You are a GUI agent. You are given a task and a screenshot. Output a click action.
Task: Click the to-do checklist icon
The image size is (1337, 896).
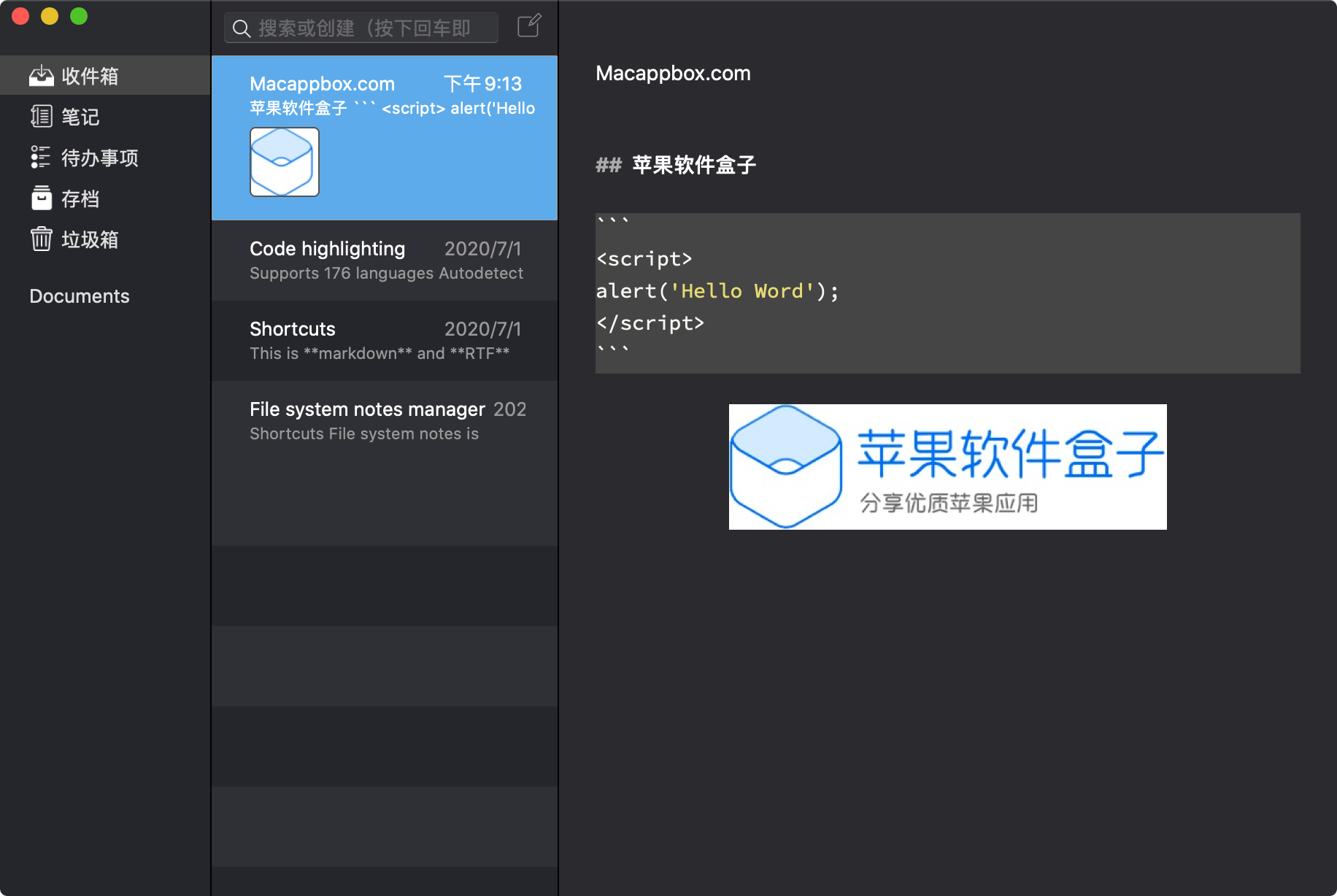41,157
